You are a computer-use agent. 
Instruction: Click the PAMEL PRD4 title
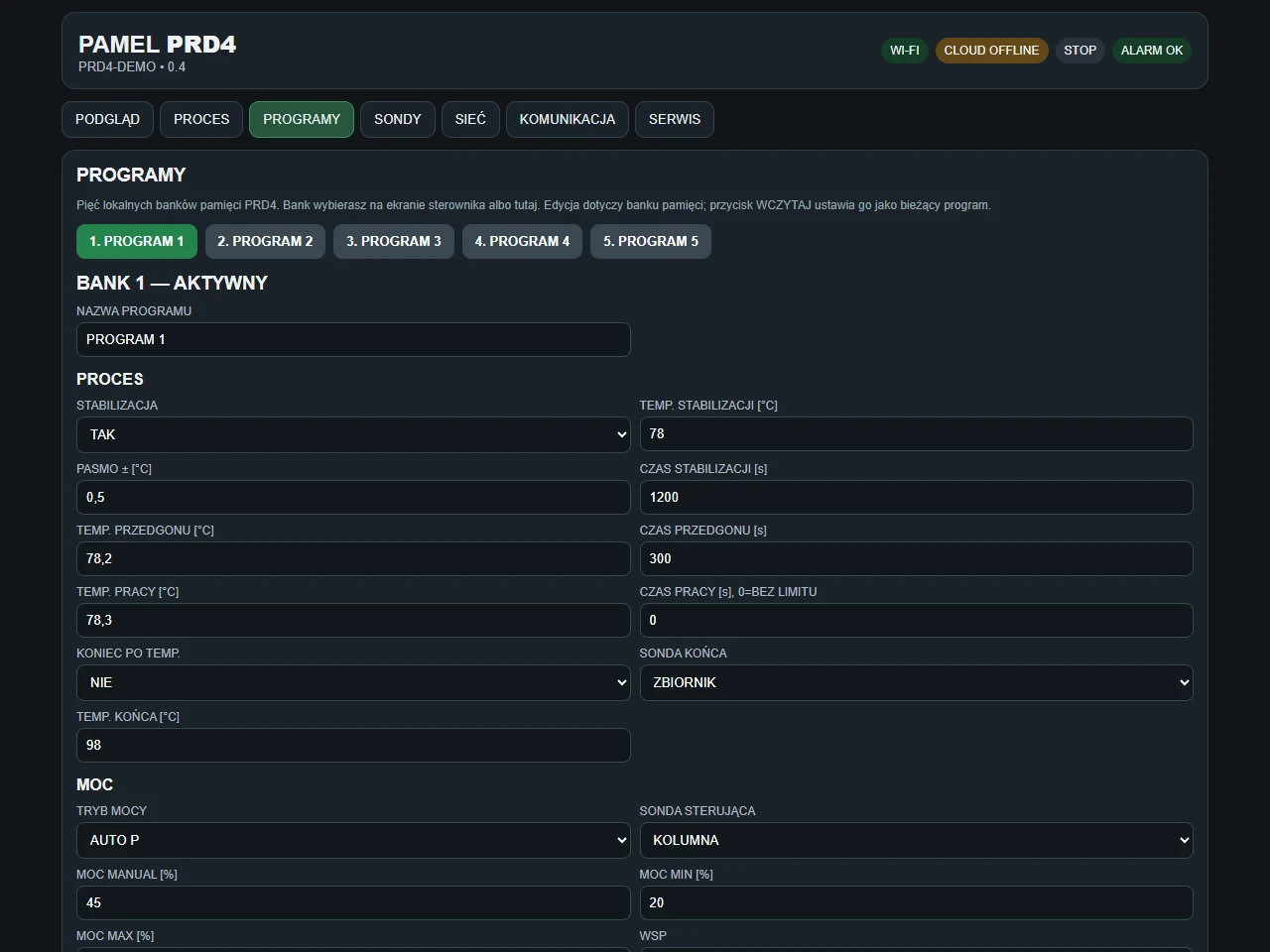[x=158, y=44]
